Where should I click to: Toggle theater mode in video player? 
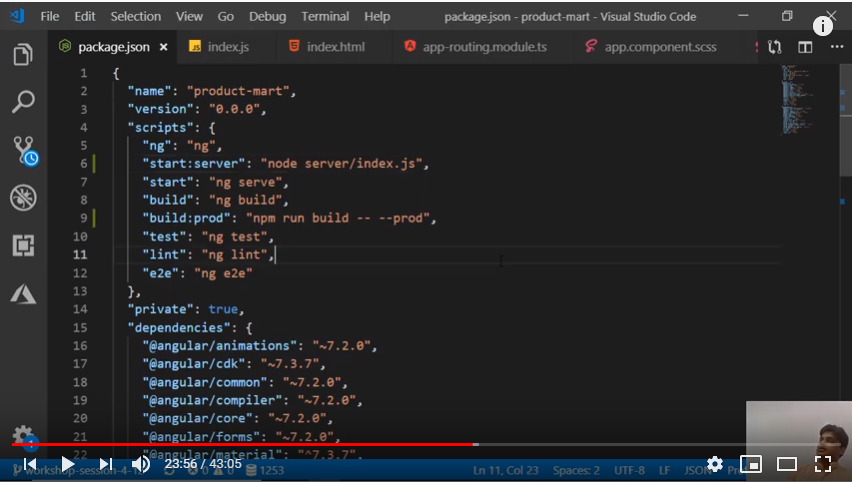(787, 464)
